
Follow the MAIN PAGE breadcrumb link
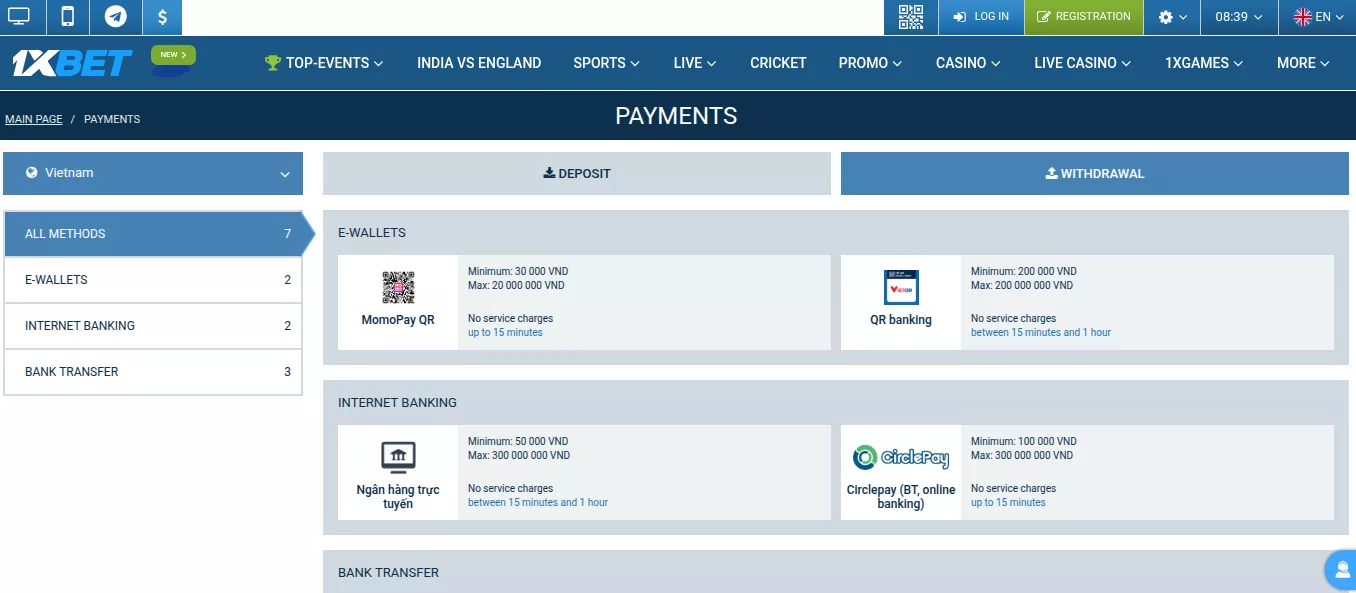click(34, 119)
